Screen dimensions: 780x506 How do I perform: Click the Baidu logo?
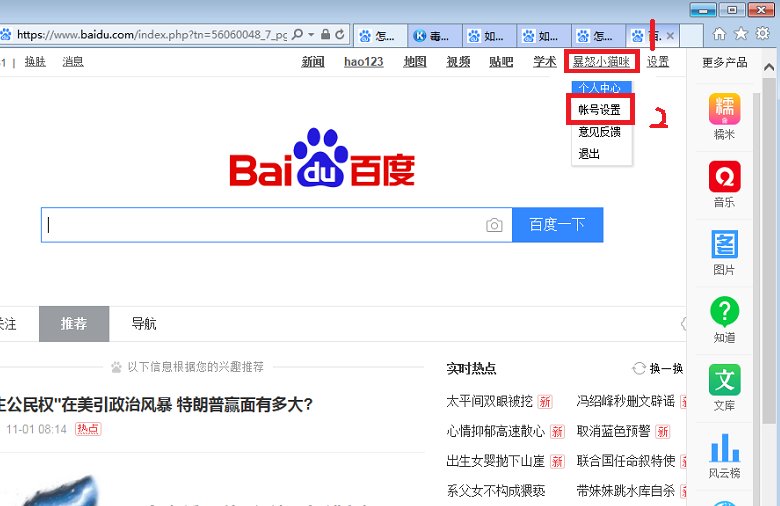pos(322,158)
